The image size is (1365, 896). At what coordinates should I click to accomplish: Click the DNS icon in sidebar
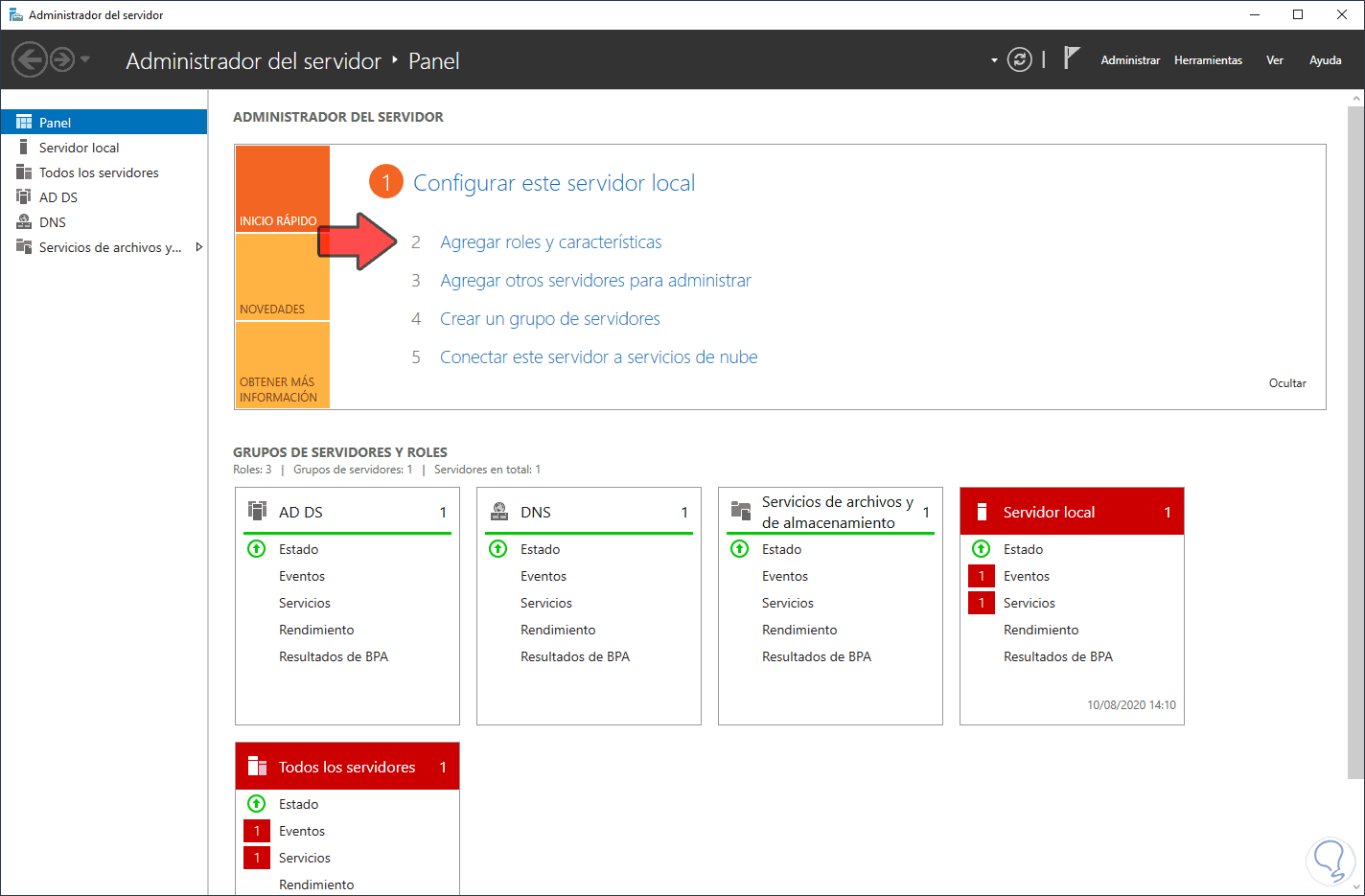(x=24, y=222)
